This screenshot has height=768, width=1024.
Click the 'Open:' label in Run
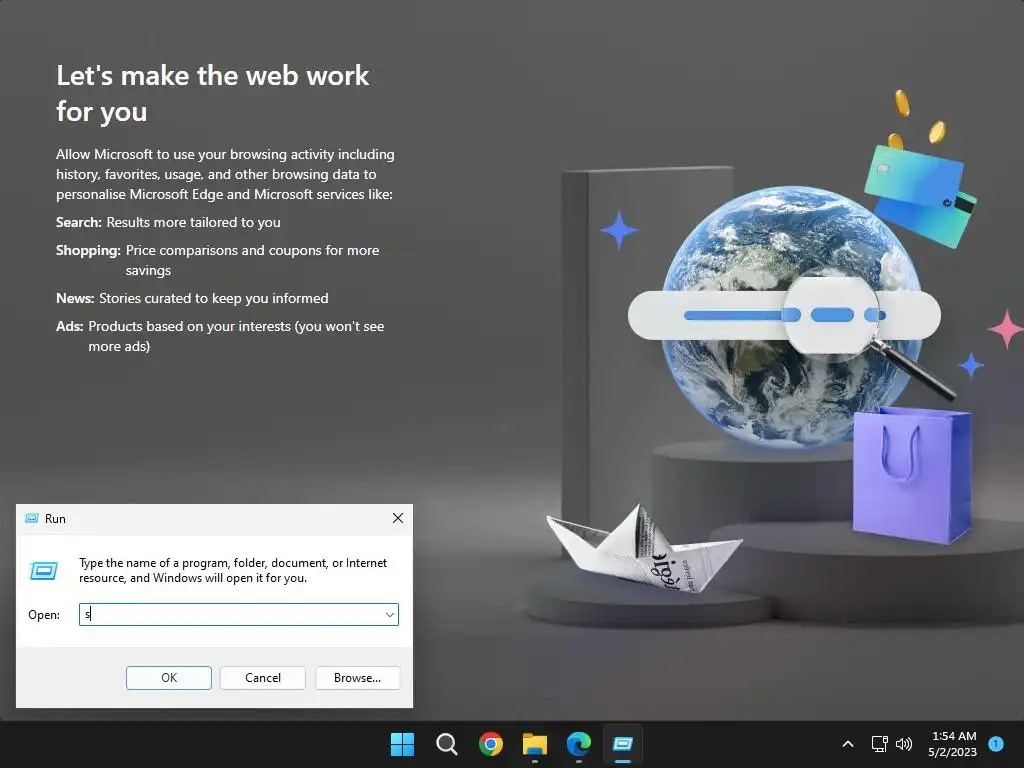click(x=44, y=615)
